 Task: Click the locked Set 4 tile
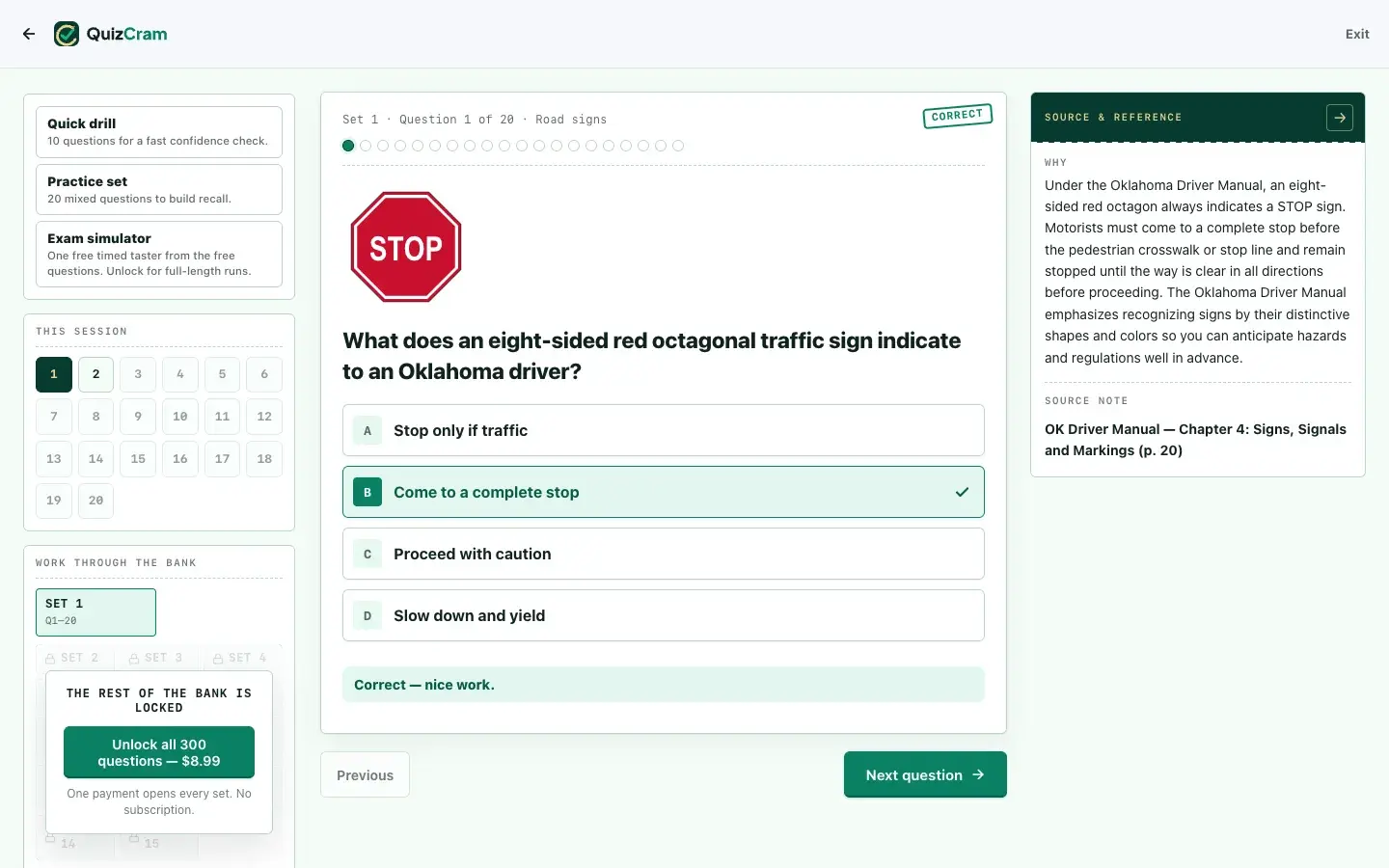(x=240, y=658)
